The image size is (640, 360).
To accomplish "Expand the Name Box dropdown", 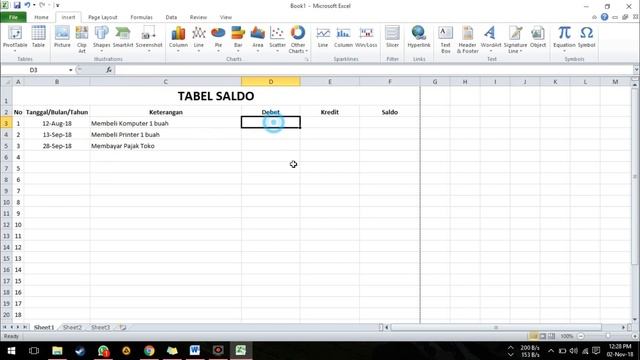I will pos(71,70).
